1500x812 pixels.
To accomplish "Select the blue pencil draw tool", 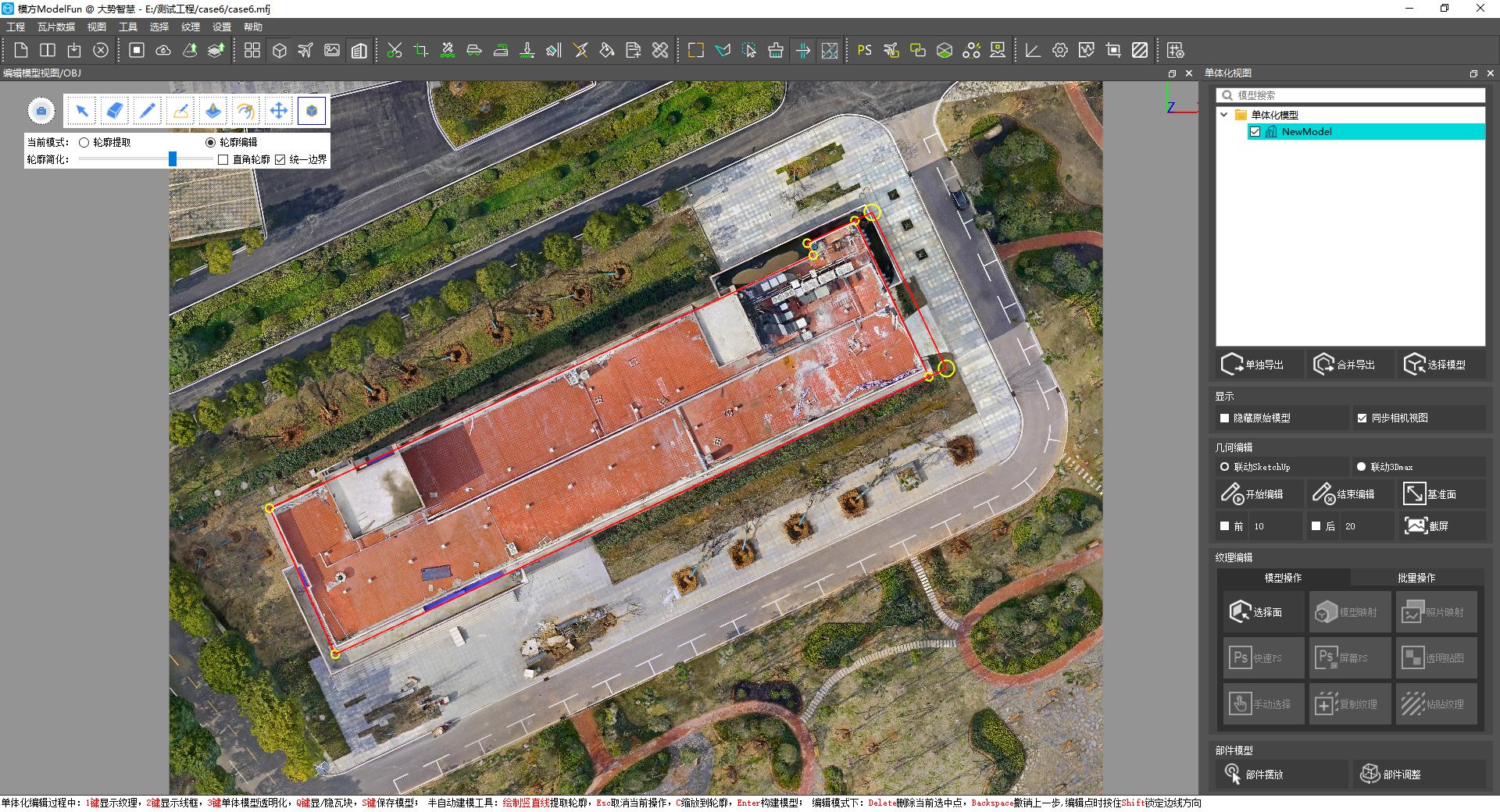I will pos(147,111).
